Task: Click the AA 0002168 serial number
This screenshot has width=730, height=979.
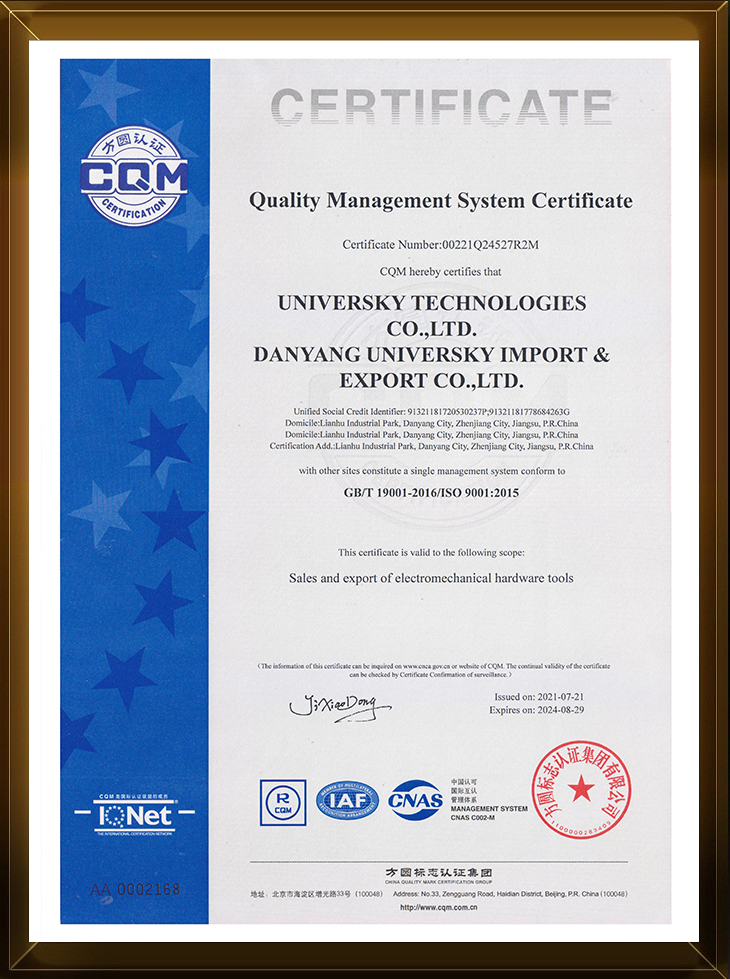Action: 135,889
